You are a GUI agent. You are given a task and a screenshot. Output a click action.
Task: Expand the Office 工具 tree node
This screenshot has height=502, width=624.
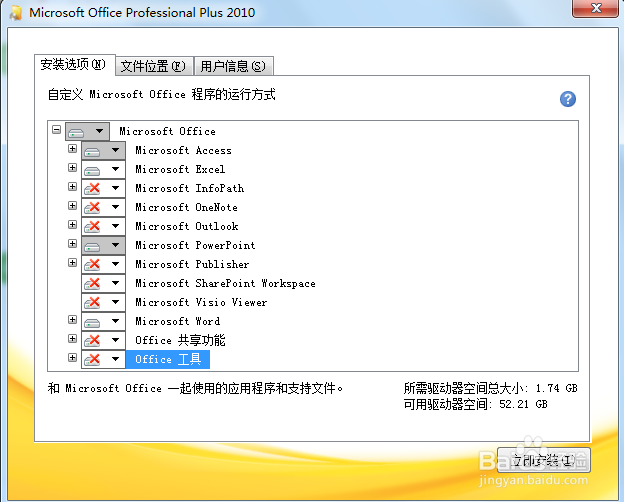(x=72, y=357)
